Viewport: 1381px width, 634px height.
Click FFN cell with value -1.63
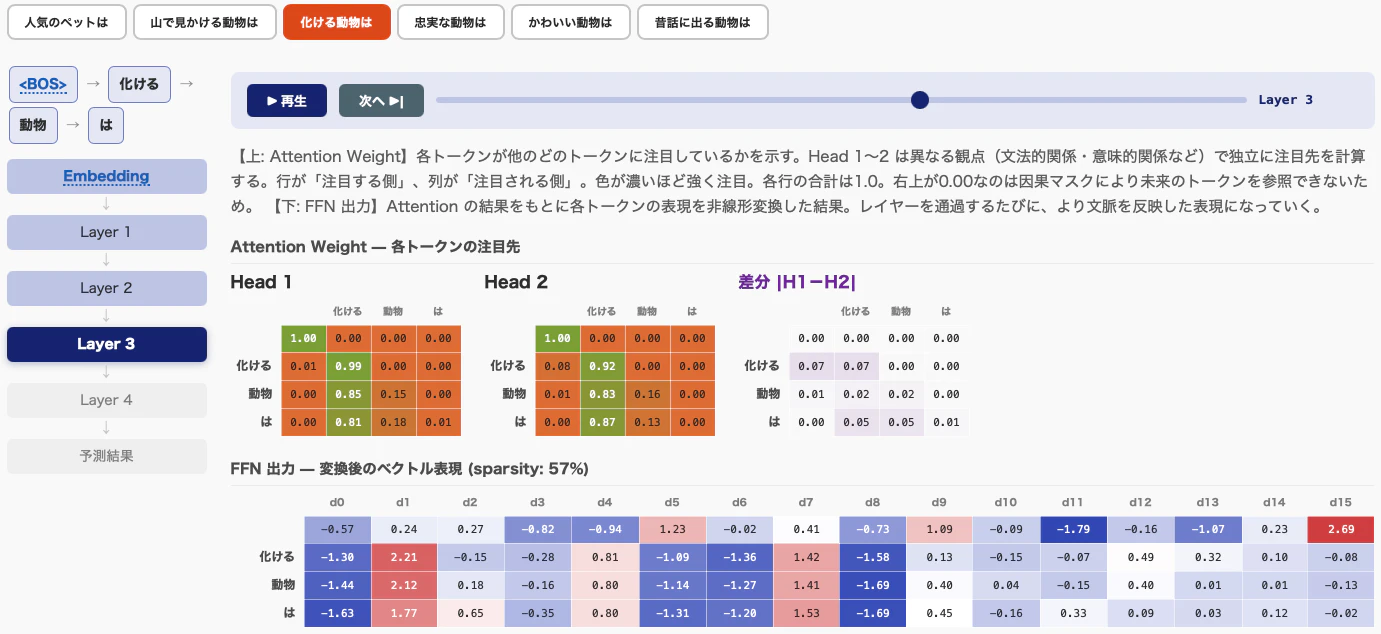tap(337, 613)
